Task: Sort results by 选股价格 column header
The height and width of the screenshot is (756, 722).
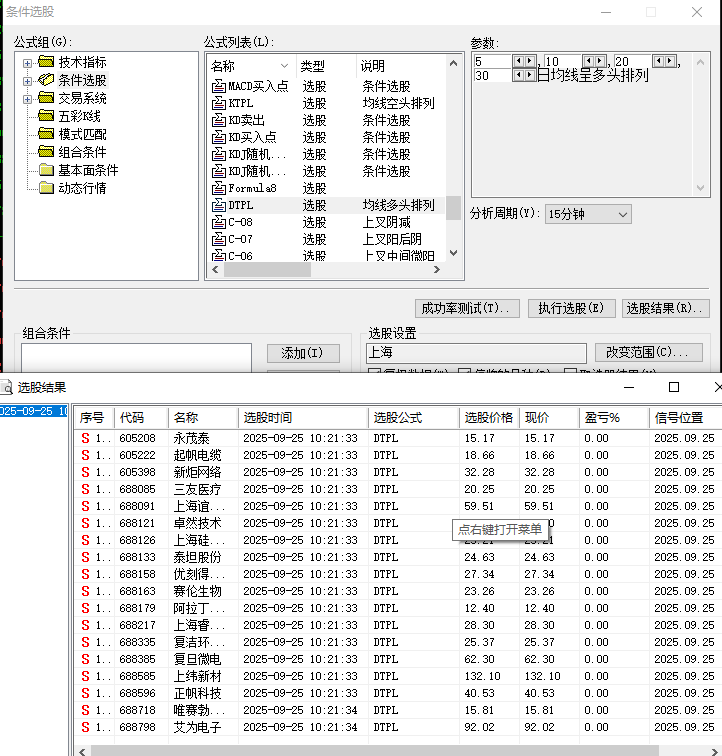Action: (488, 417)
